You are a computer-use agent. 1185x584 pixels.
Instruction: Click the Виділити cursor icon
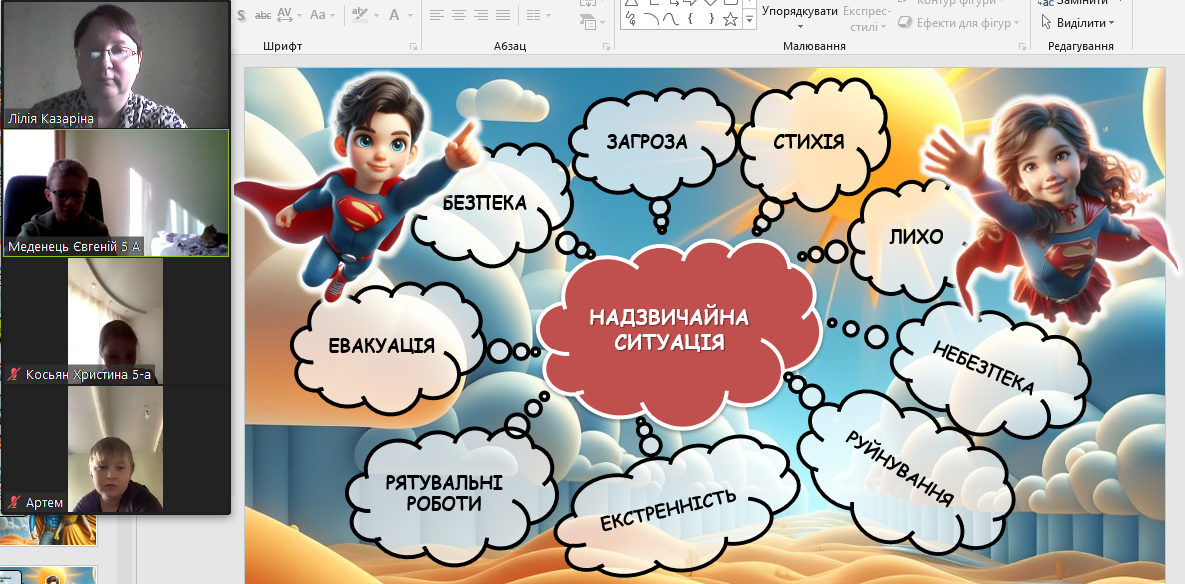click(x=1047, y=23)
